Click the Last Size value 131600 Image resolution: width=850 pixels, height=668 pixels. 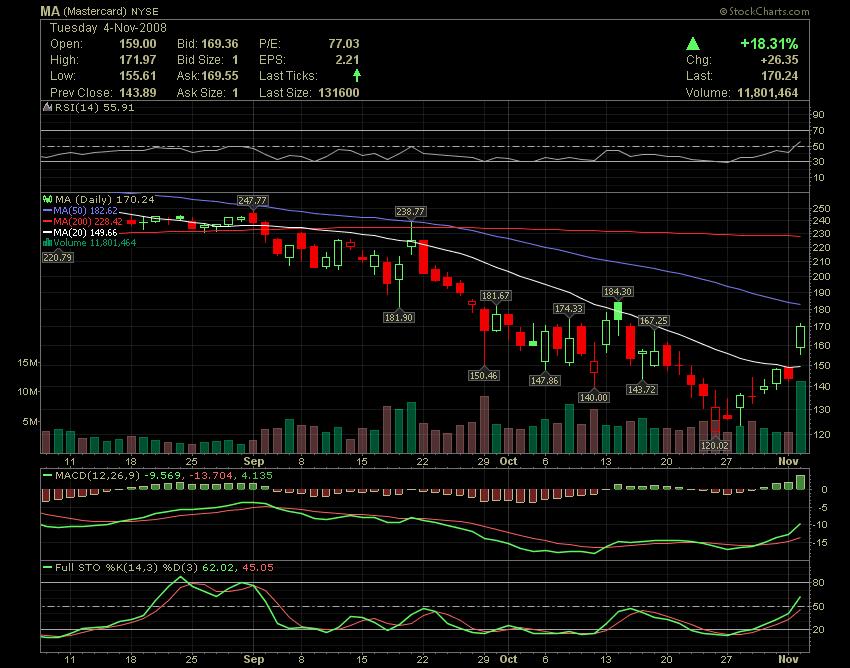click(338, 93)
